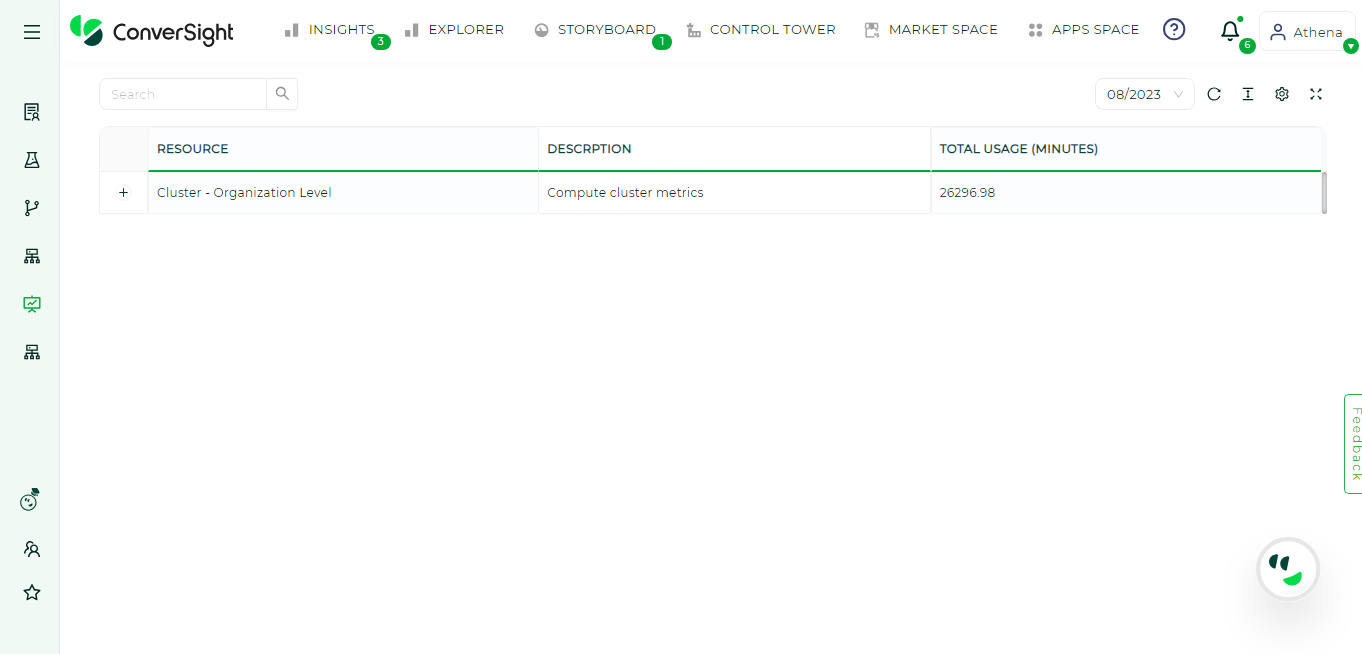Open the flask lab sidebar icon
Viewport: 1362px width, 654px height.
click(32, 160)
